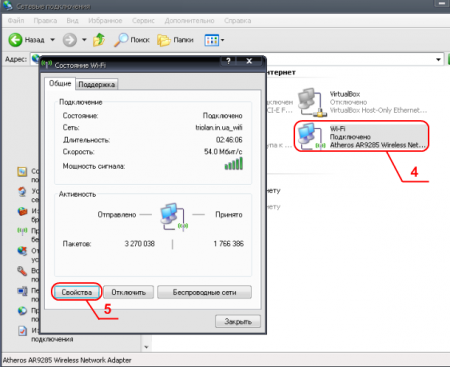Click sent packets value 3 270 038
450x367 pixels.
pos(140,244)
